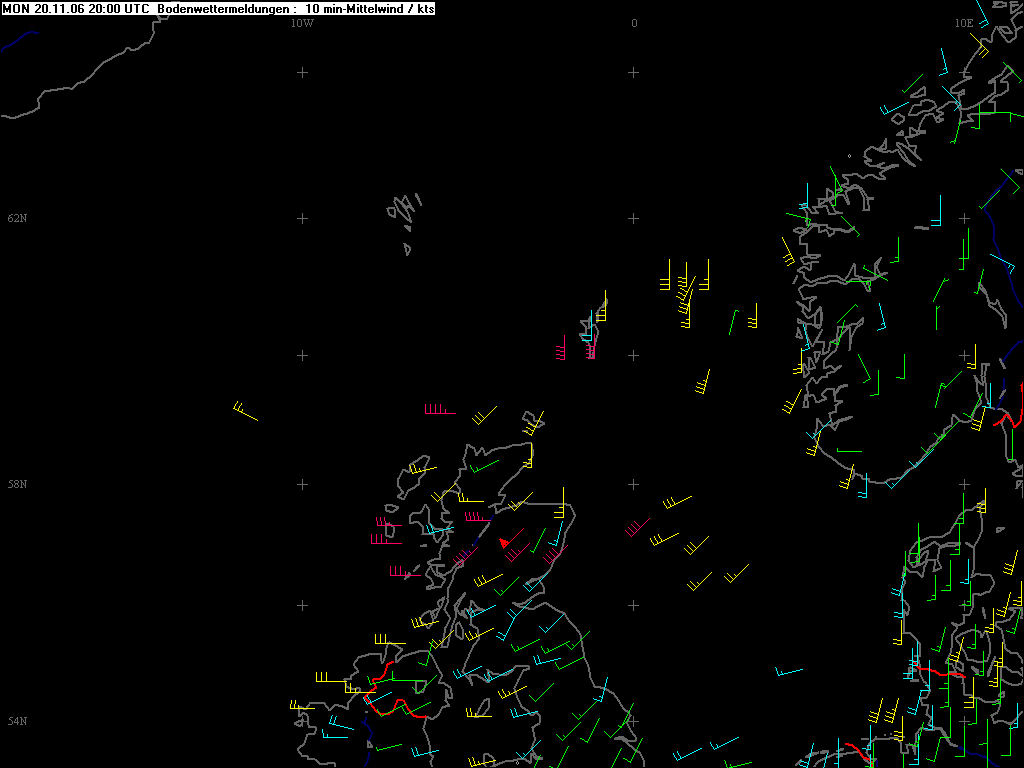Click the 0 degree longitude label

pyautogui.click(x=634, y=23)
